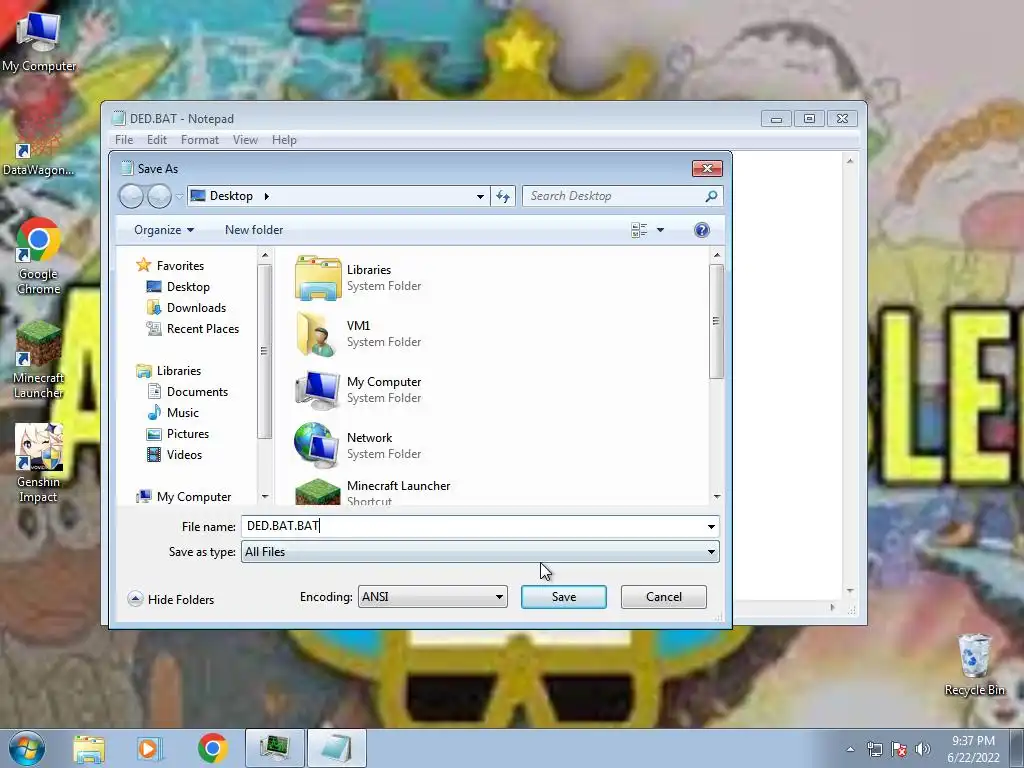This screenshot has height=768, width=1024.
Task: Open Google Chrome desktop shortcut
Action: [x=39, y=256]
